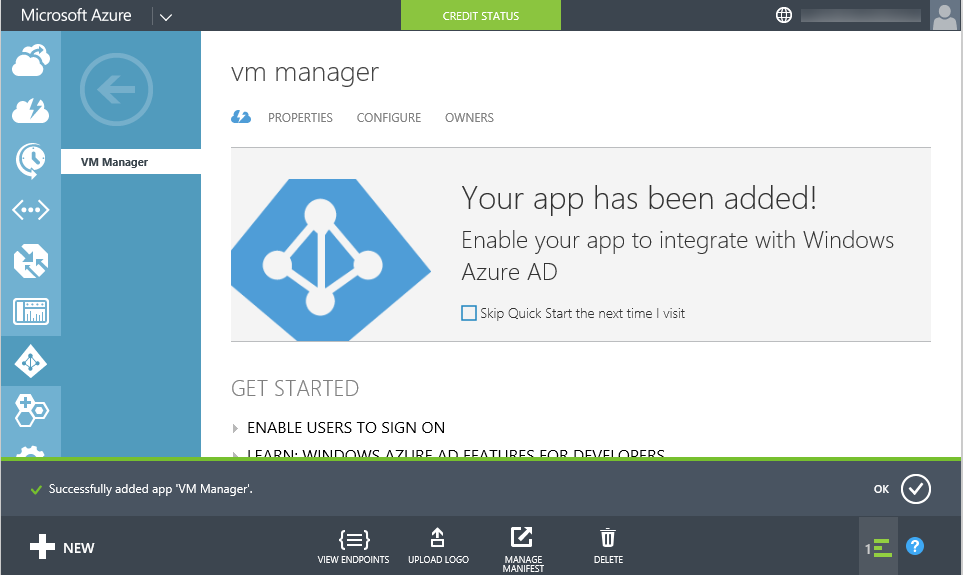Open the user account avatar

(x=945, y=15)
